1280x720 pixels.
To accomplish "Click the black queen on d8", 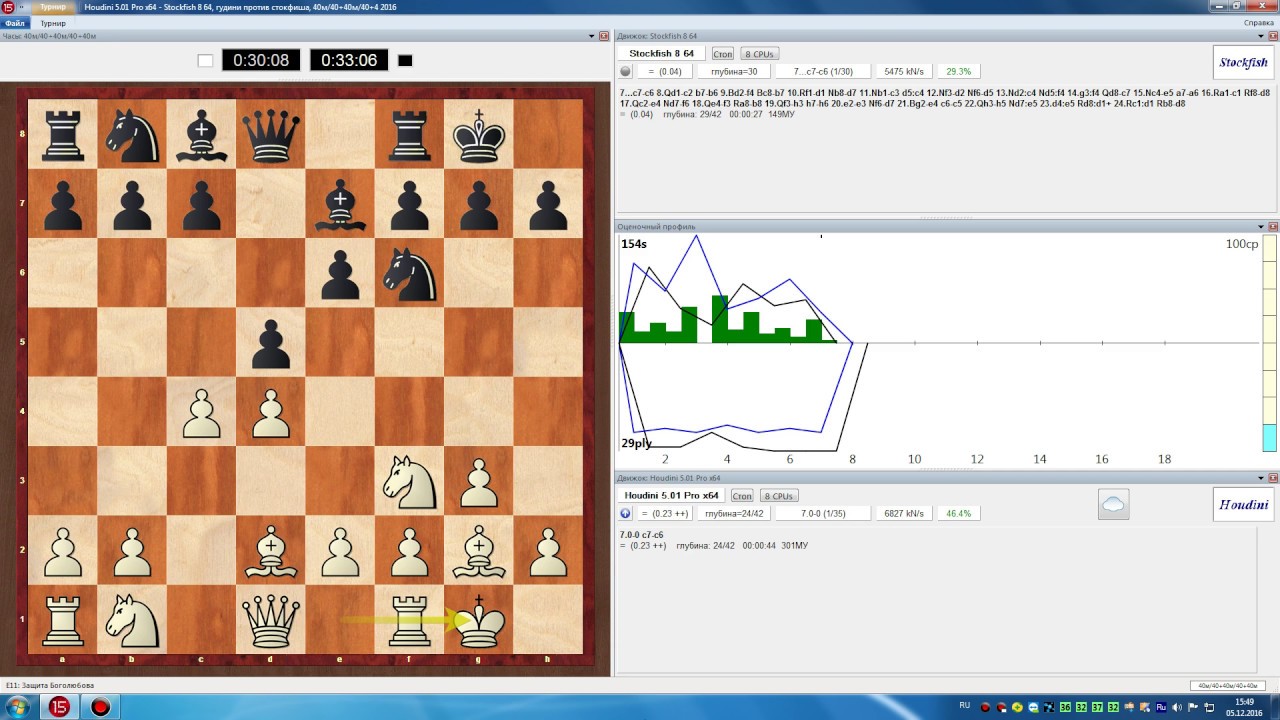I will 271,134.
